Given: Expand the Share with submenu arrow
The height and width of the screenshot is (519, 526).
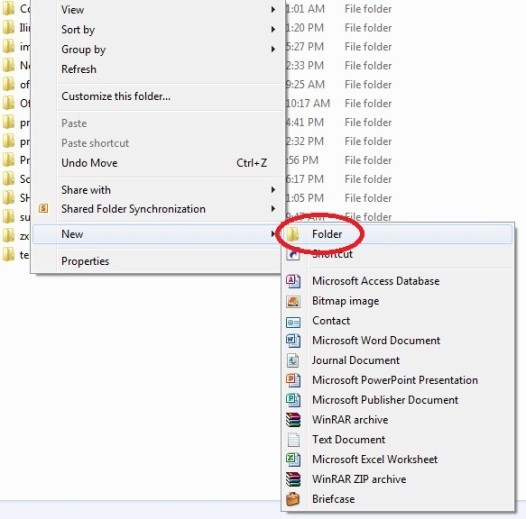Looking at the screenshot, I should click(273, 190).
